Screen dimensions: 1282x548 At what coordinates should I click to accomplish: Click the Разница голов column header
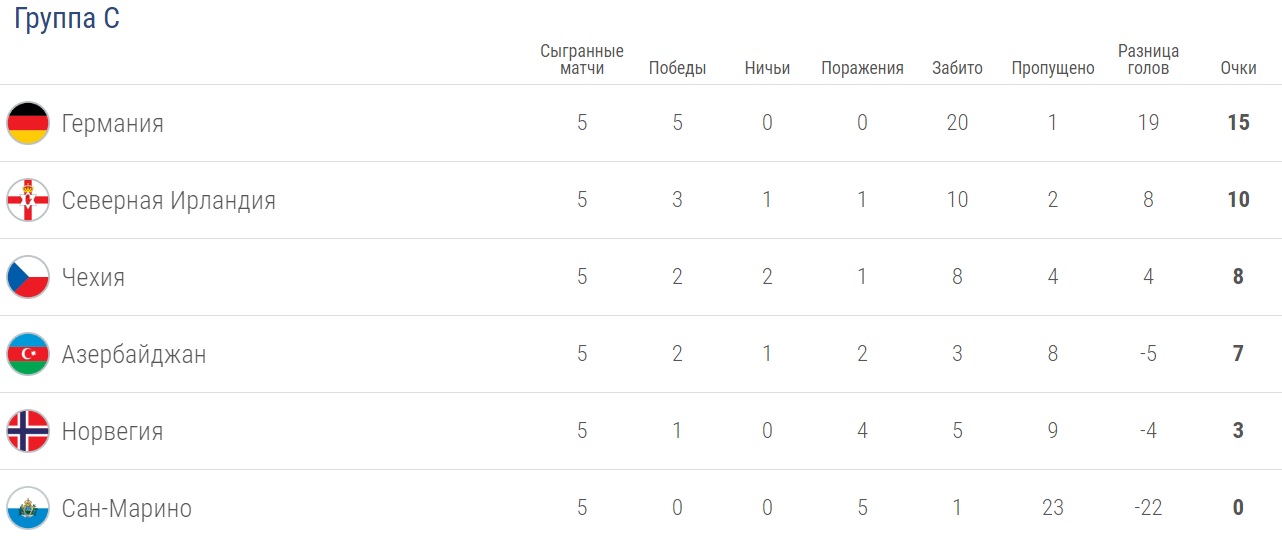point(1148,60)
